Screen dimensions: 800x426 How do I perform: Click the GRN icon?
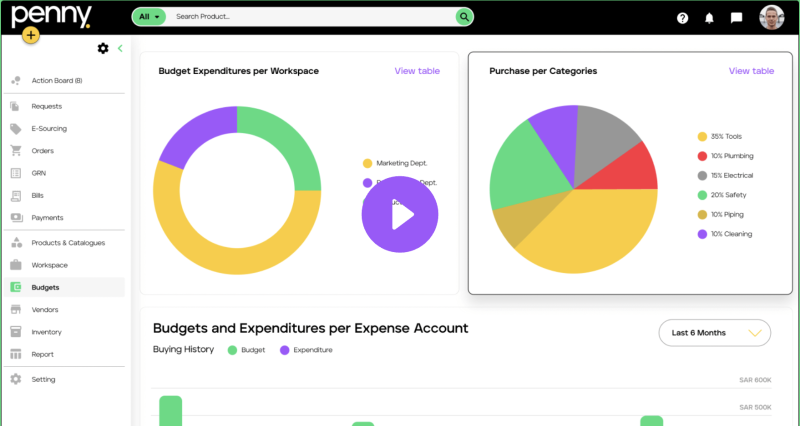click(x=16, y=173)
